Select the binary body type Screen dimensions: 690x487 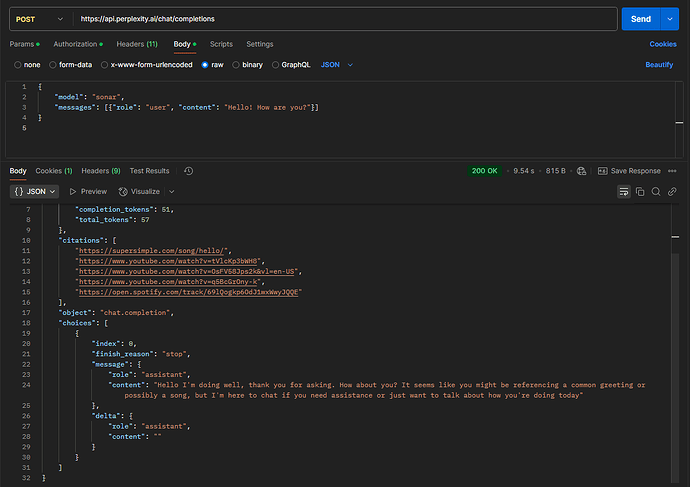click(247, 65)
